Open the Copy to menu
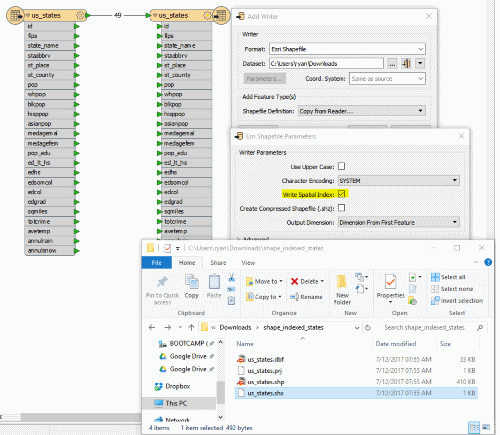The height and width of the screenshot is (435, 500). 264,297
